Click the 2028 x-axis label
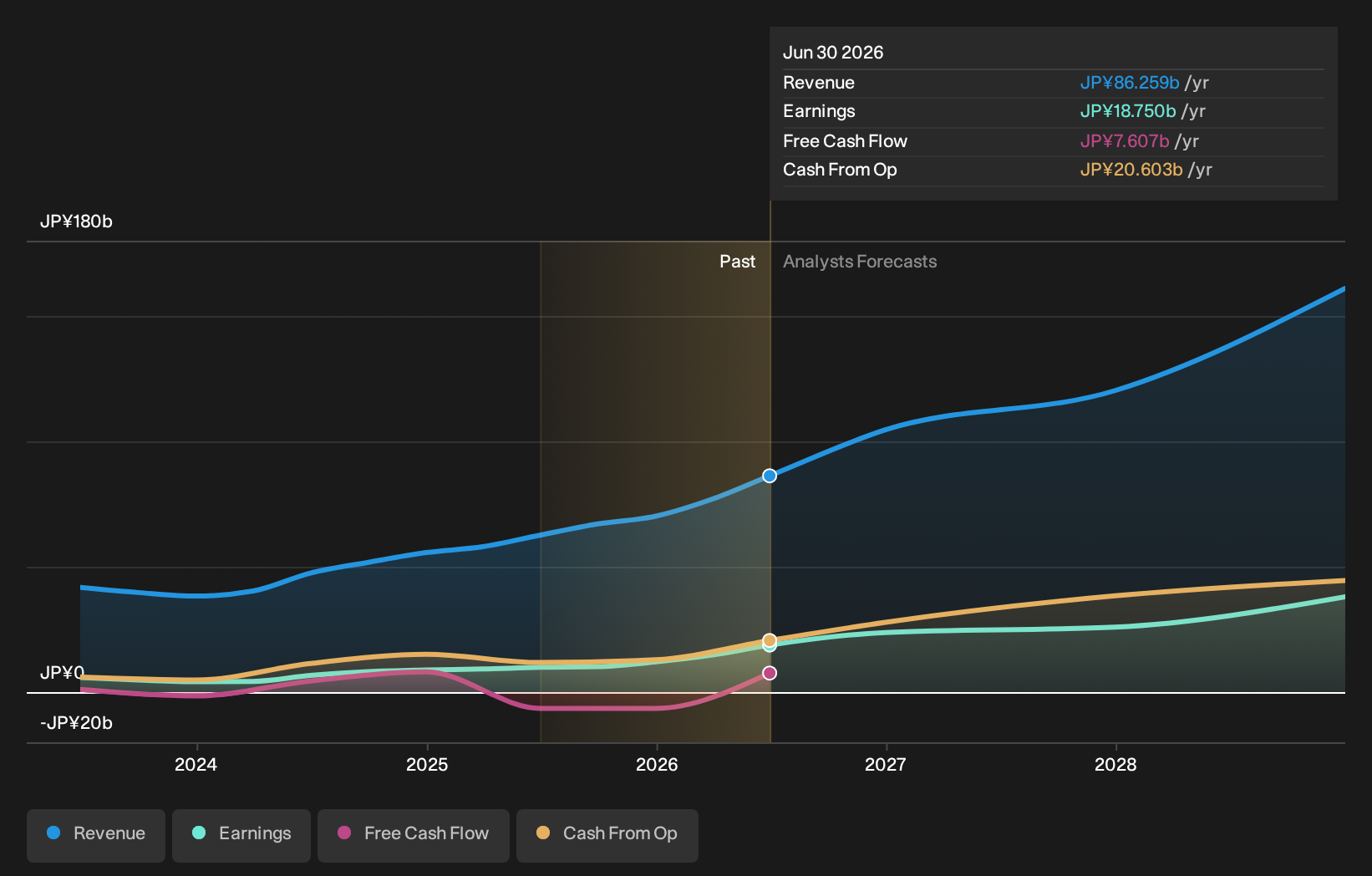This screenshot has width=1372, height=876. 1115,764
